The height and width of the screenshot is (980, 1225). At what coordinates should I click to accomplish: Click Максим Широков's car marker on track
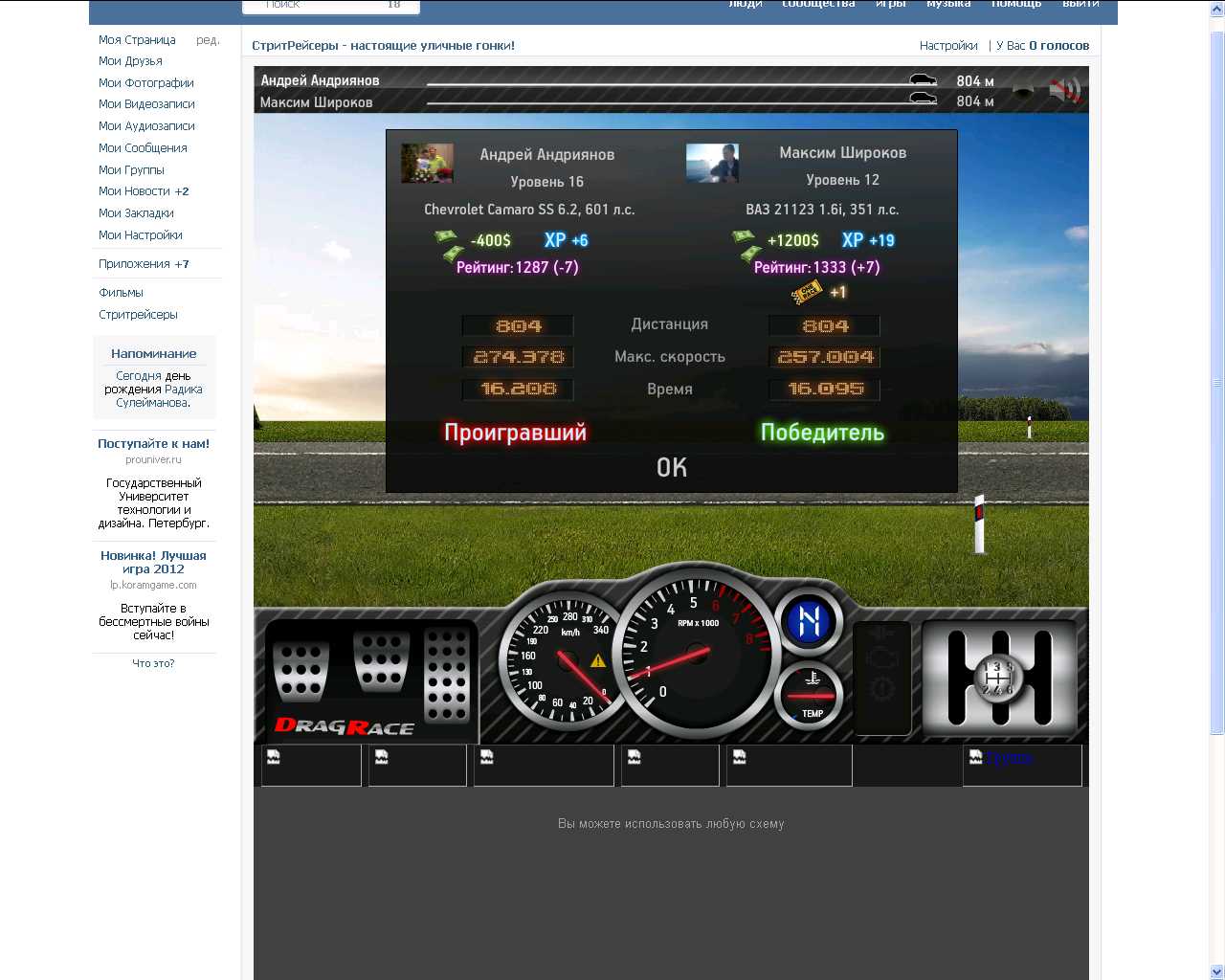tap(923, 98)
